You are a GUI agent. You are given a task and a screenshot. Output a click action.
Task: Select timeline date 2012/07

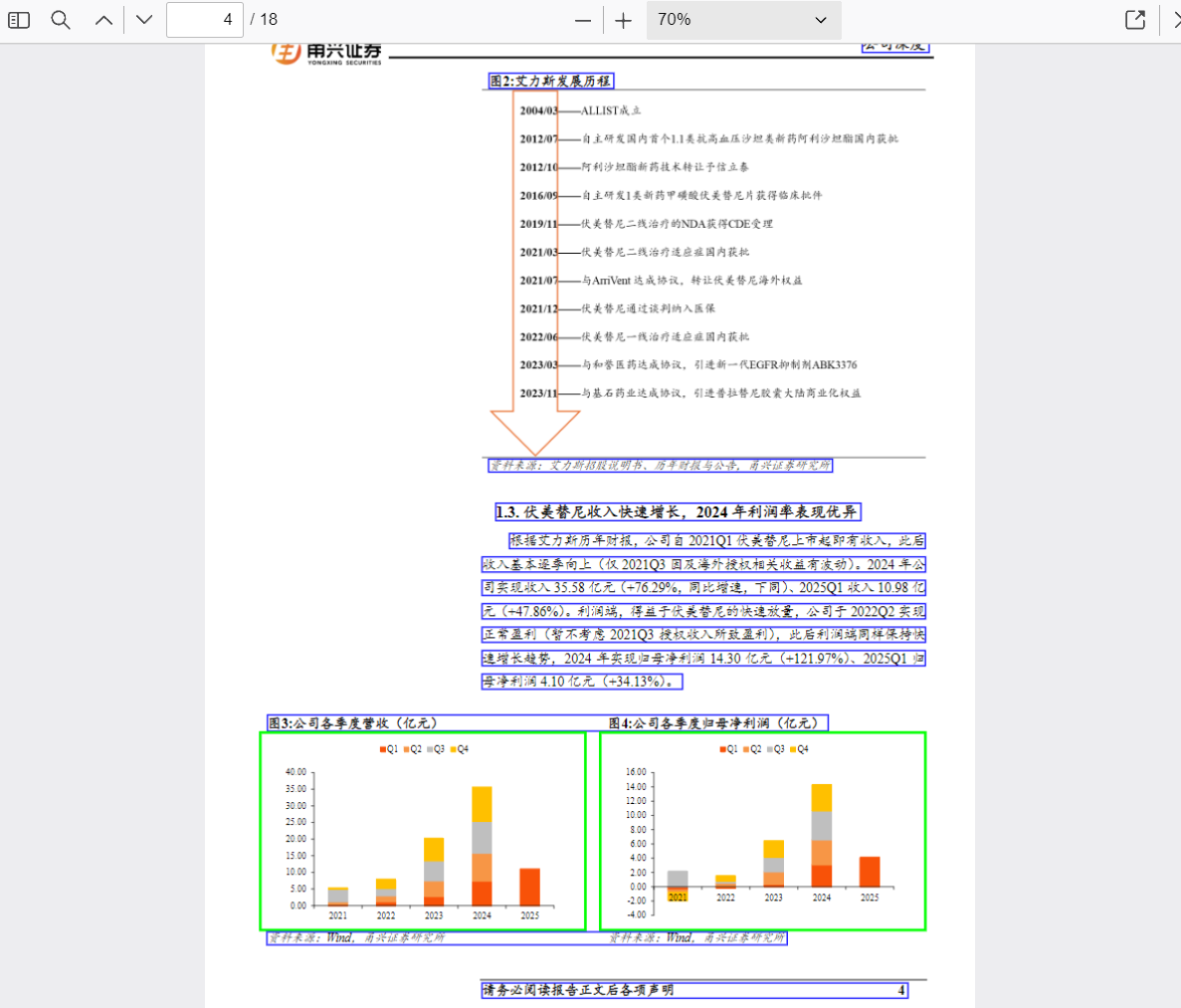pyautogui.click(x=538, y=138)
